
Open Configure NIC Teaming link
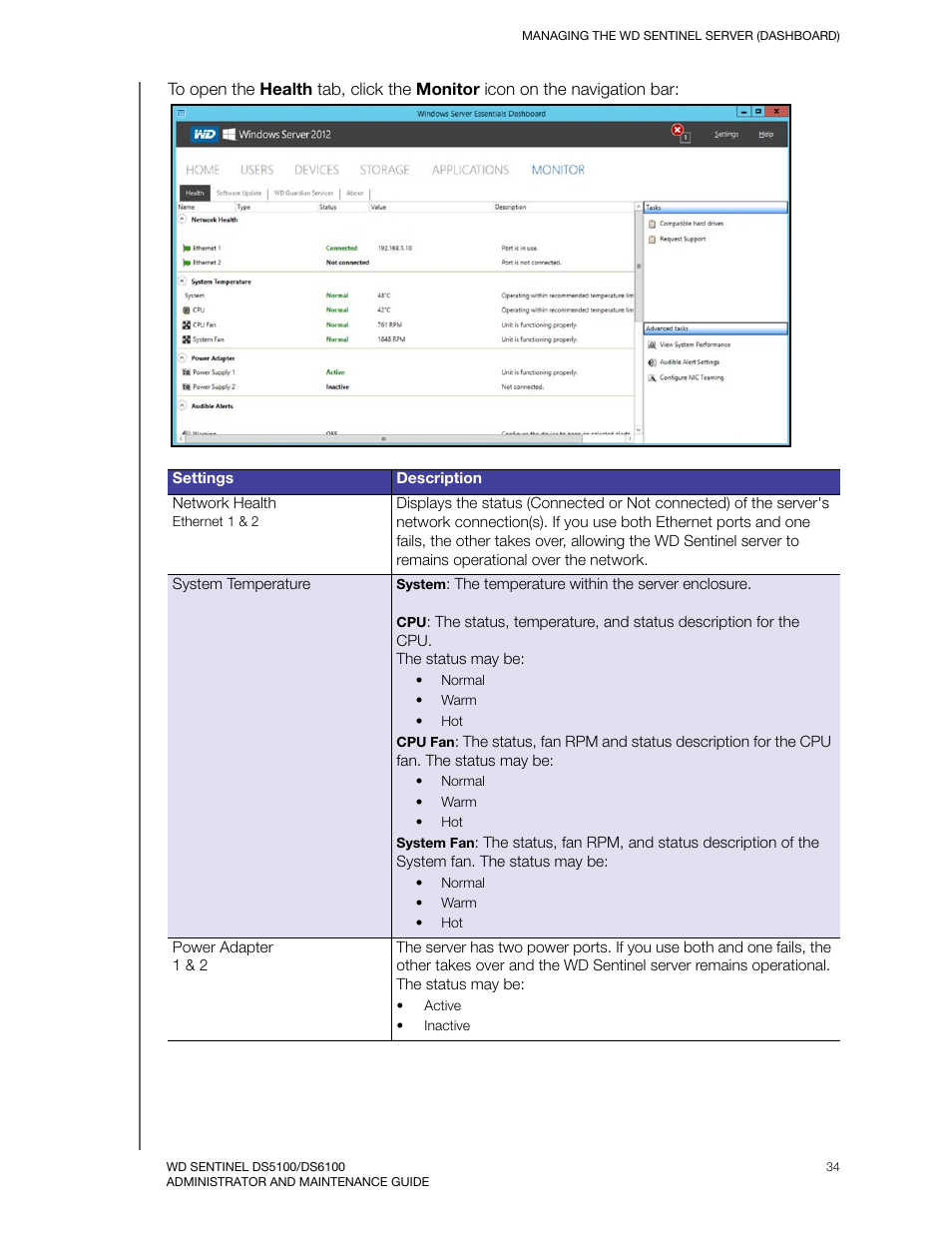[692, 377]
